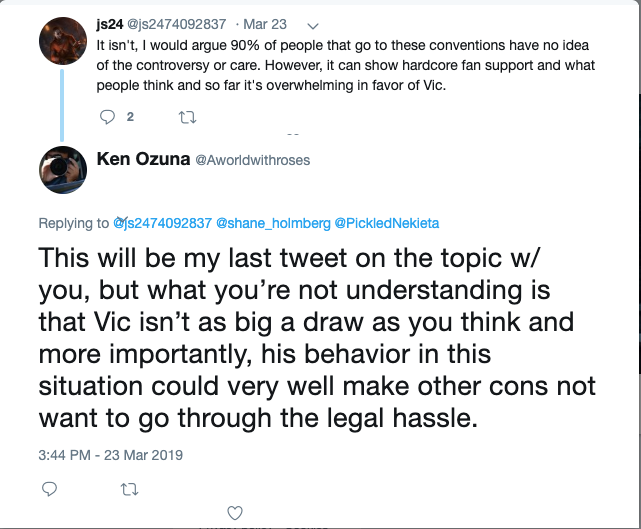Click the @PickledNekieta mention
Image resolution: width=641 pixels, height=529 pixels.
[x=387, y=223]
